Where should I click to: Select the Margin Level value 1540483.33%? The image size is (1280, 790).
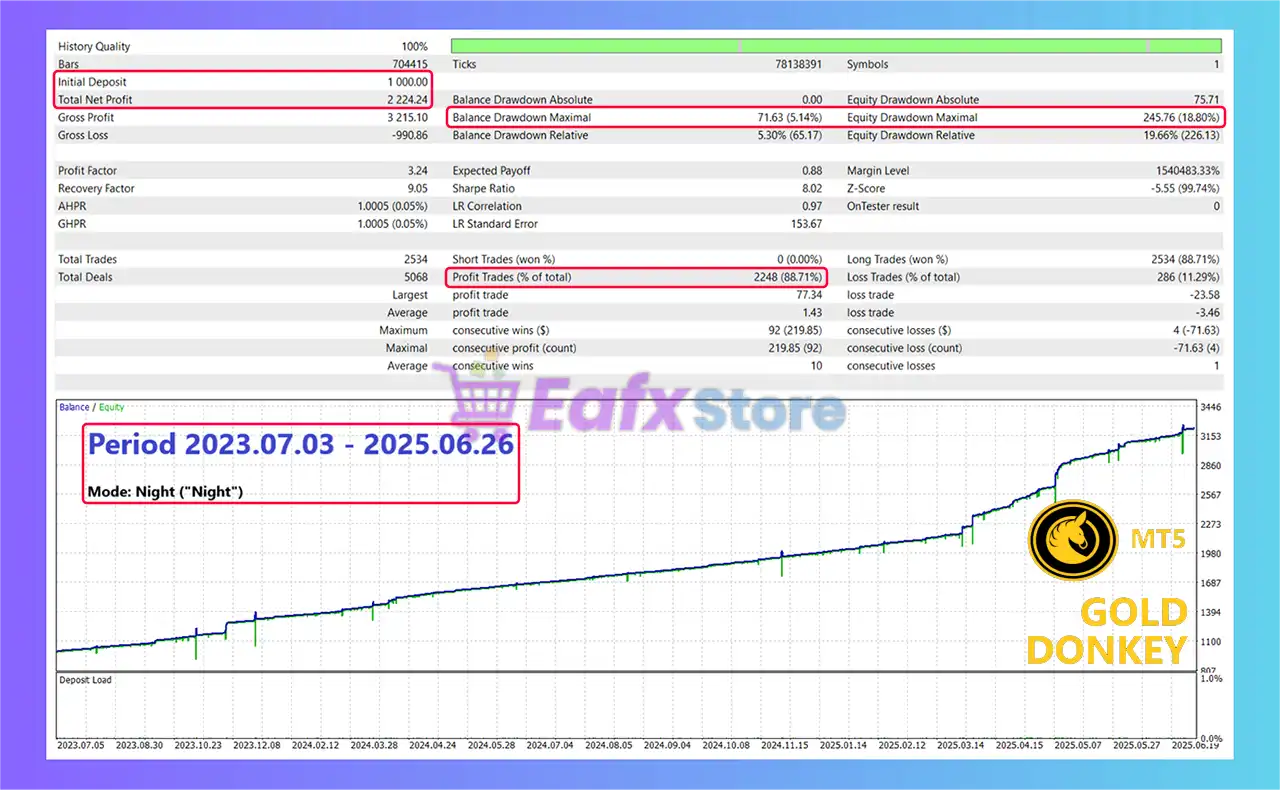(1190, 171)
